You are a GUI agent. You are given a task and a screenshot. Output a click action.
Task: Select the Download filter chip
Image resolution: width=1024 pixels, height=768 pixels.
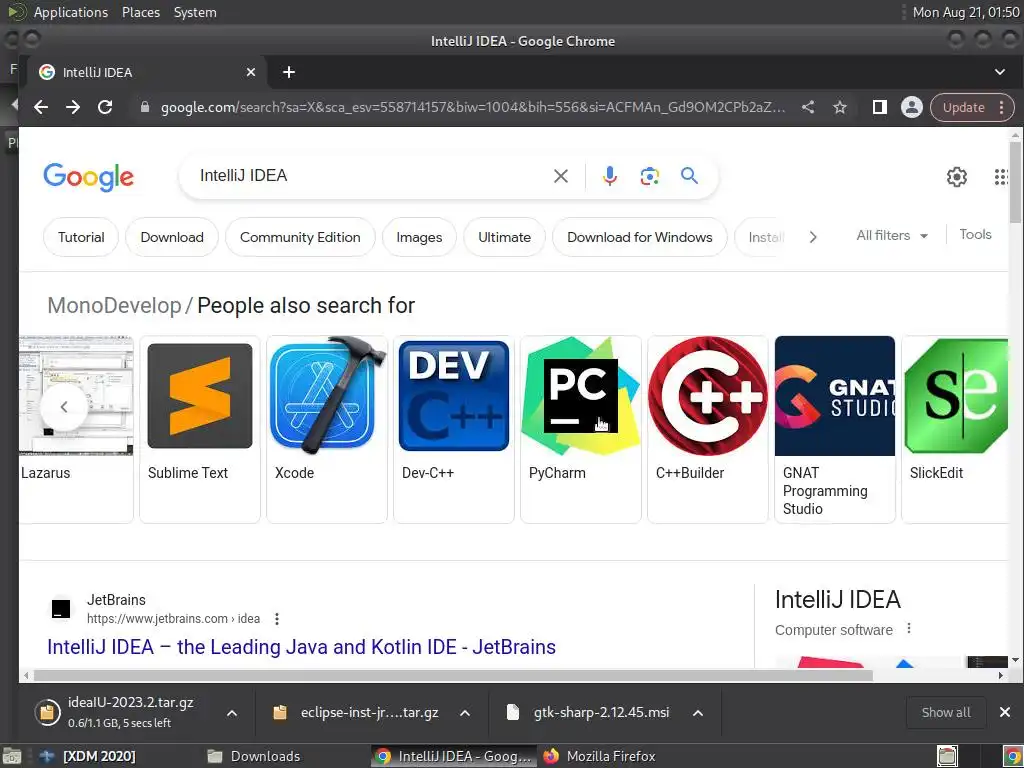[172, 237]
